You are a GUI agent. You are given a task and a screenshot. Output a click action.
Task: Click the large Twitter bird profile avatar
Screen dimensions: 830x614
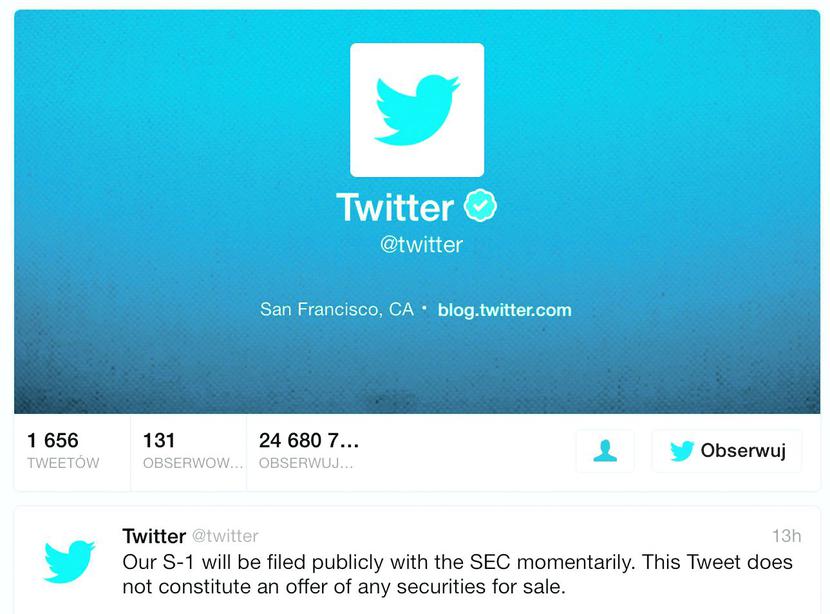pos(417,110)
